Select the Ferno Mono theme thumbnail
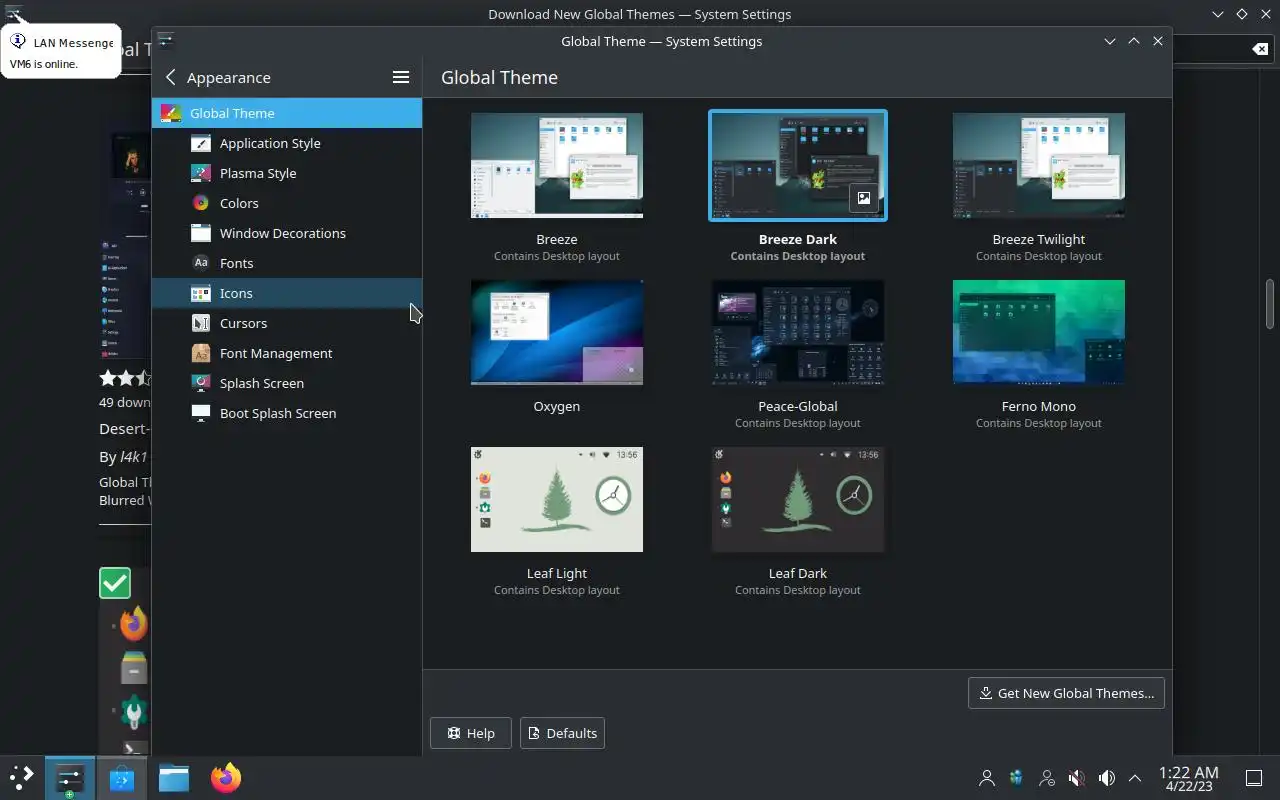Screen dimensions: 1280x800 coord(1039,332)
